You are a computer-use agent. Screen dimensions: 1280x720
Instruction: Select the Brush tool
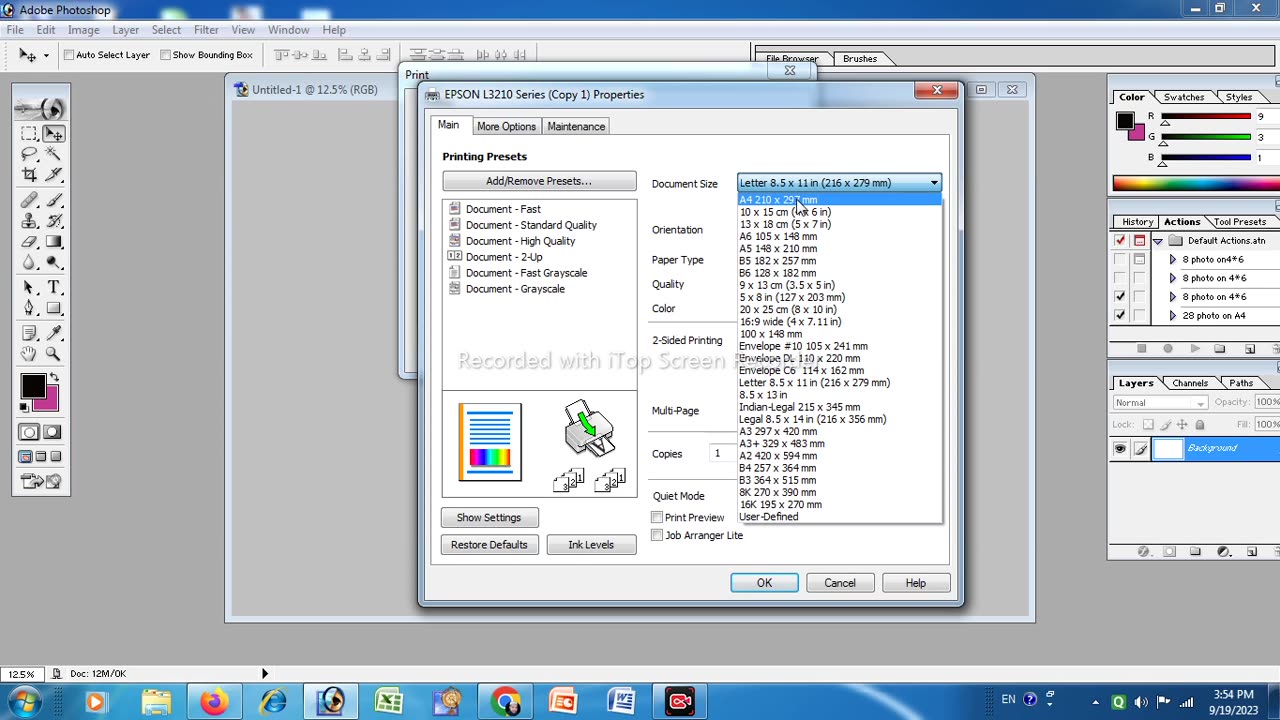[x=53, y=201]
